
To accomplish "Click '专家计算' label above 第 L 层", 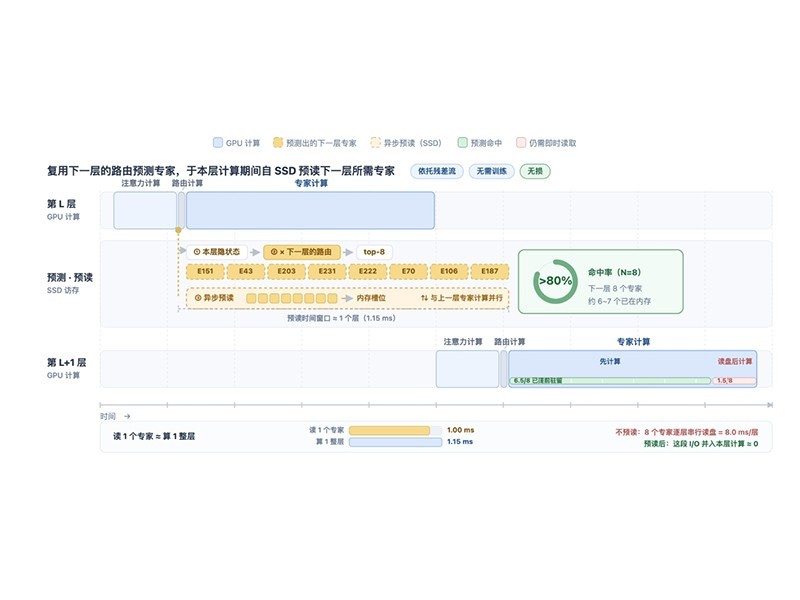I will 311,183.
